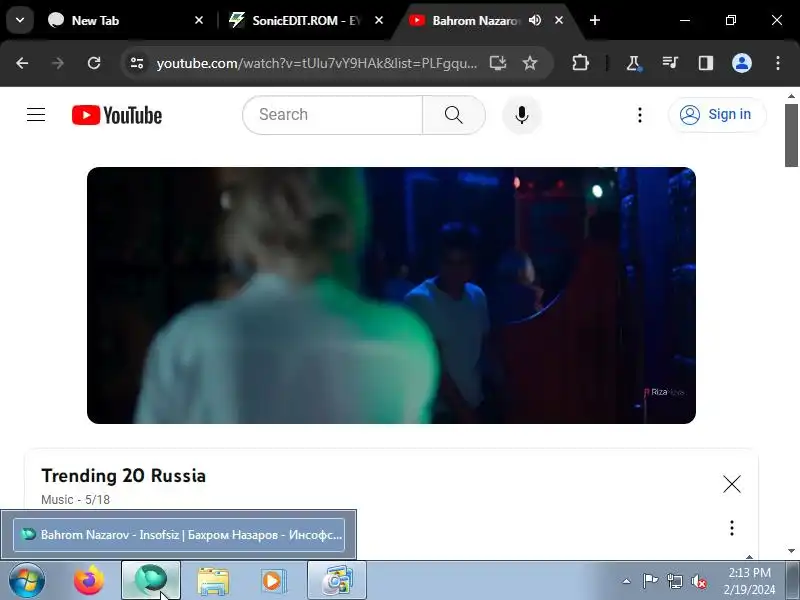Screen dimensions: 800x600
Task: Search with voice microphone icon
Action: click(x=521, y=115)
